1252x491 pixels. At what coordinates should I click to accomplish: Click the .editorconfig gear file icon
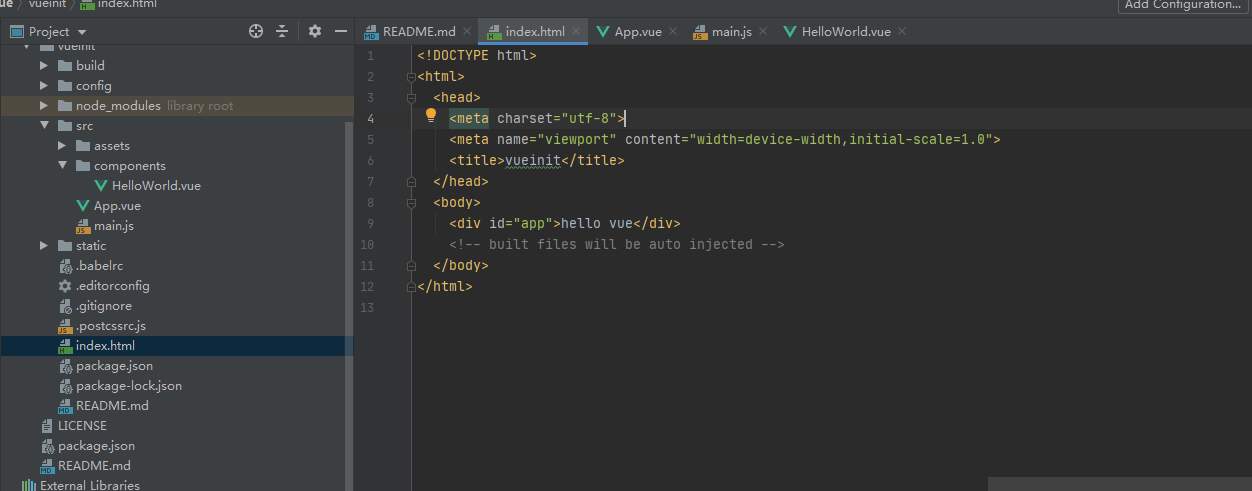[x=65, y=286]
